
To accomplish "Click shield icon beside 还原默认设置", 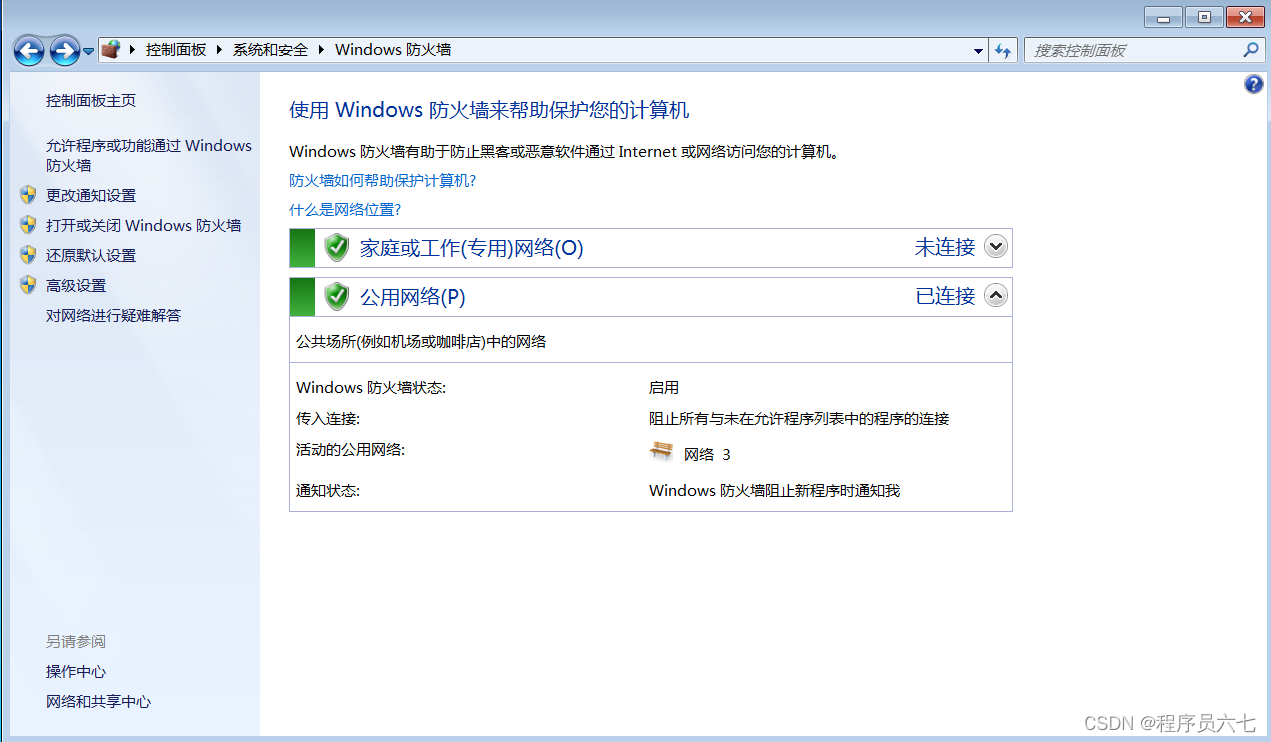I will (28, 255).
